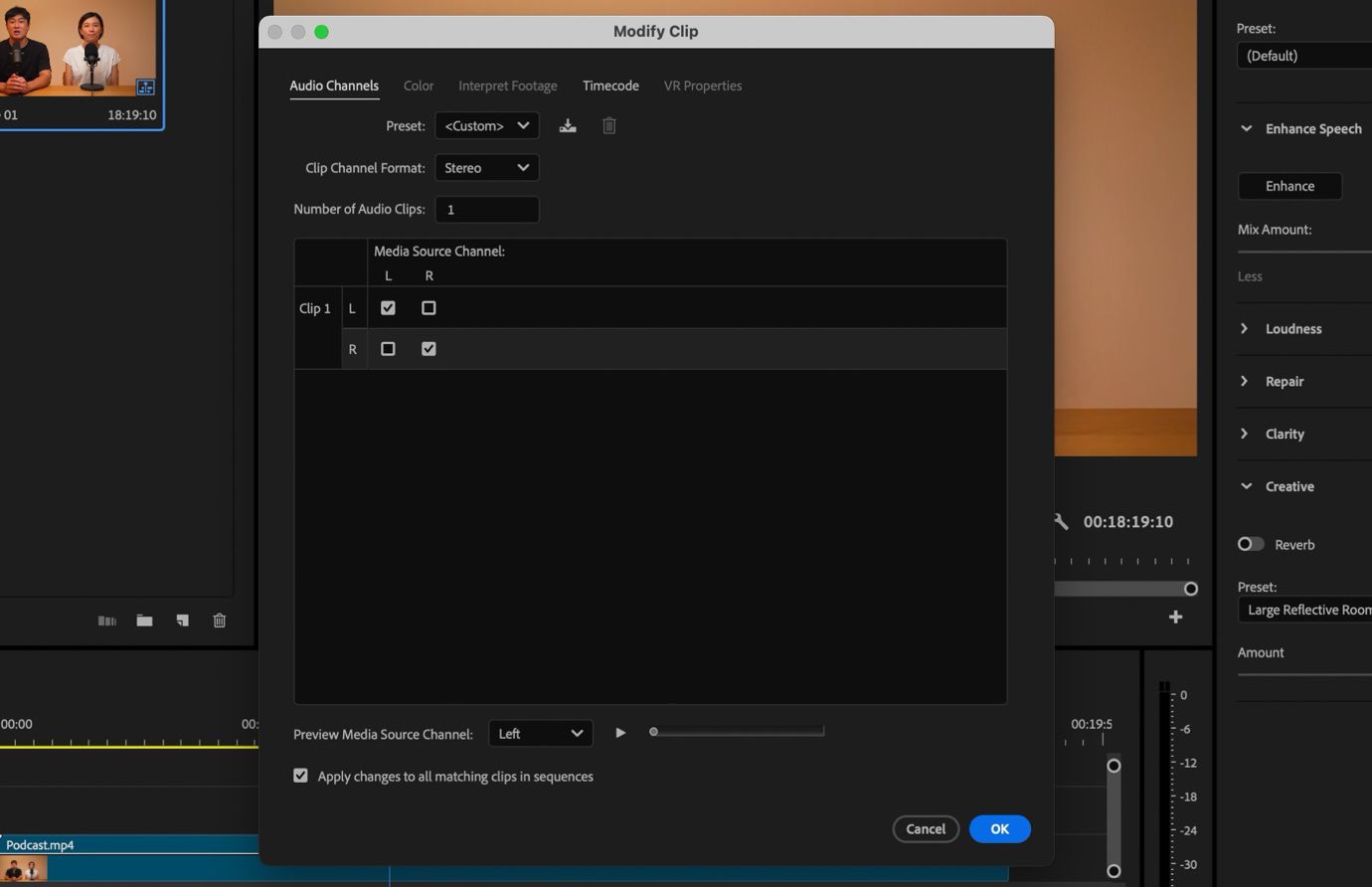The image size is (1372, 887).
Task: Click the delete preset trash icon
Action: pyautogui.click(x=608, y=125)
